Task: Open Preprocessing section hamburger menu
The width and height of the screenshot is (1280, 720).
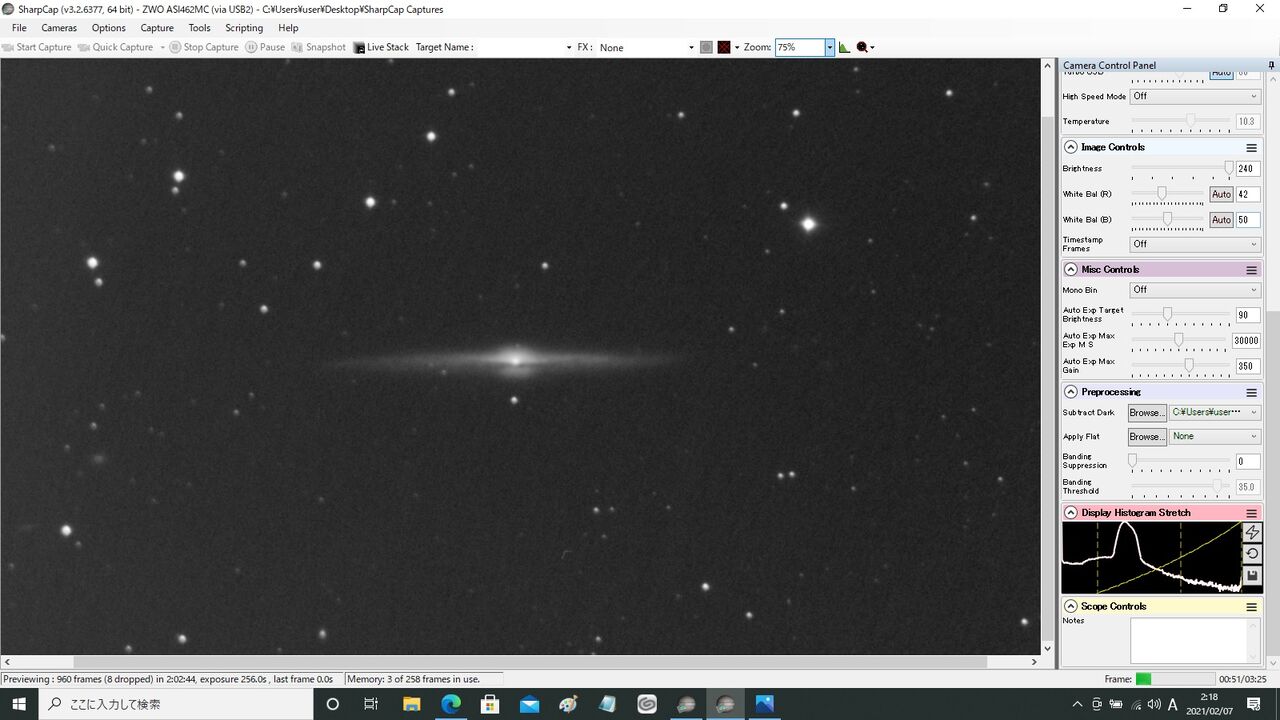Action: [1251, 392]
